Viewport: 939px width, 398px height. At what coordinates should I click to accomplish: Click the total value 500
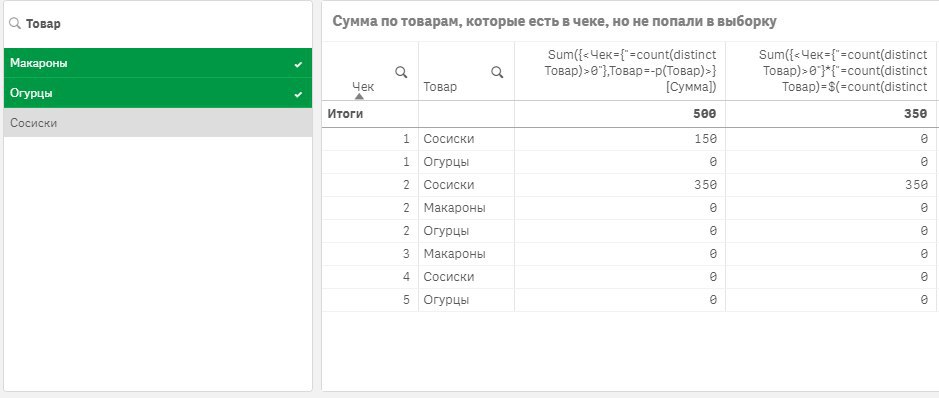tap(705, 114)
